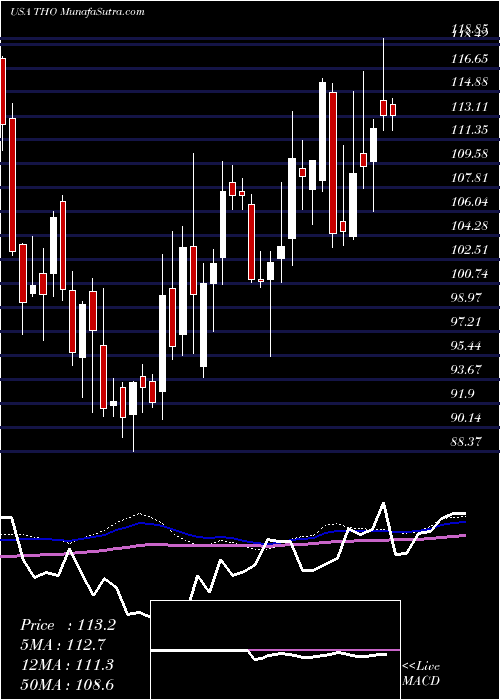Viewport: 500px width, 700px height.
Task: Click the 5MA : 112.7 readout
Action: pos(63,645)
